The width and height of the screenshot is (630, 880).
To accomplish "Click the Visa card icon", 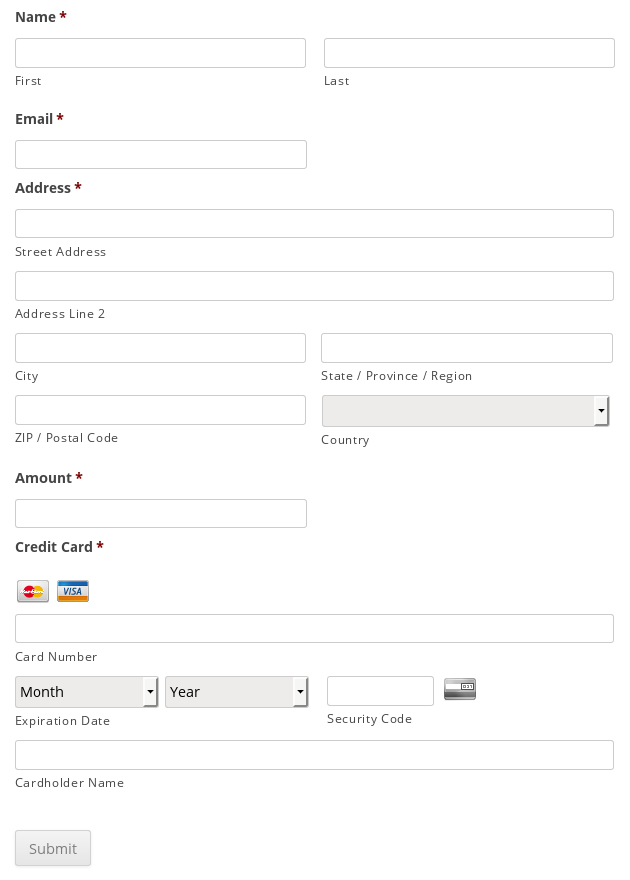I will [73, 591].
